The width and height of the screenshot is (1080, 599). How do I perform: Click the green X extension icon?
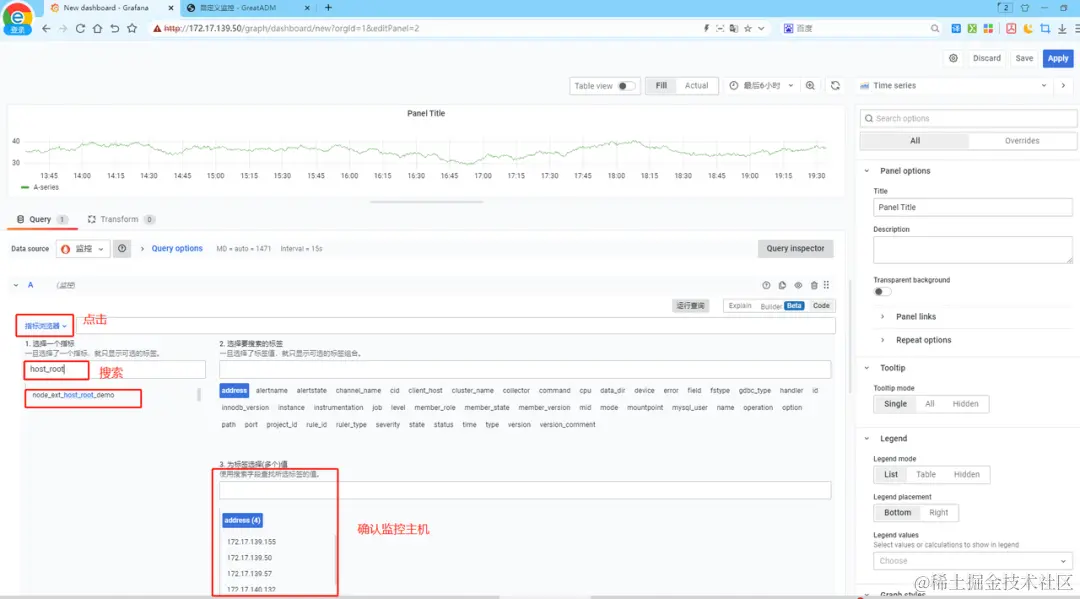tap(972, 28)
